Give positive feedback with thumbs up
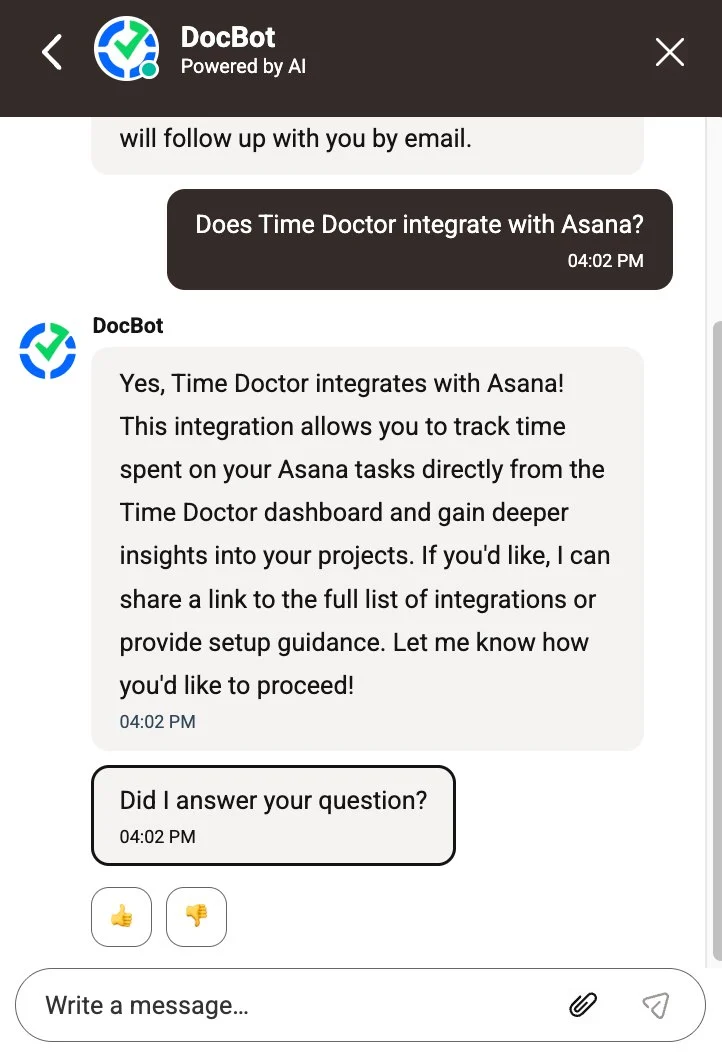The width and height of the screenshot is (722, 1052). point(121,917)
